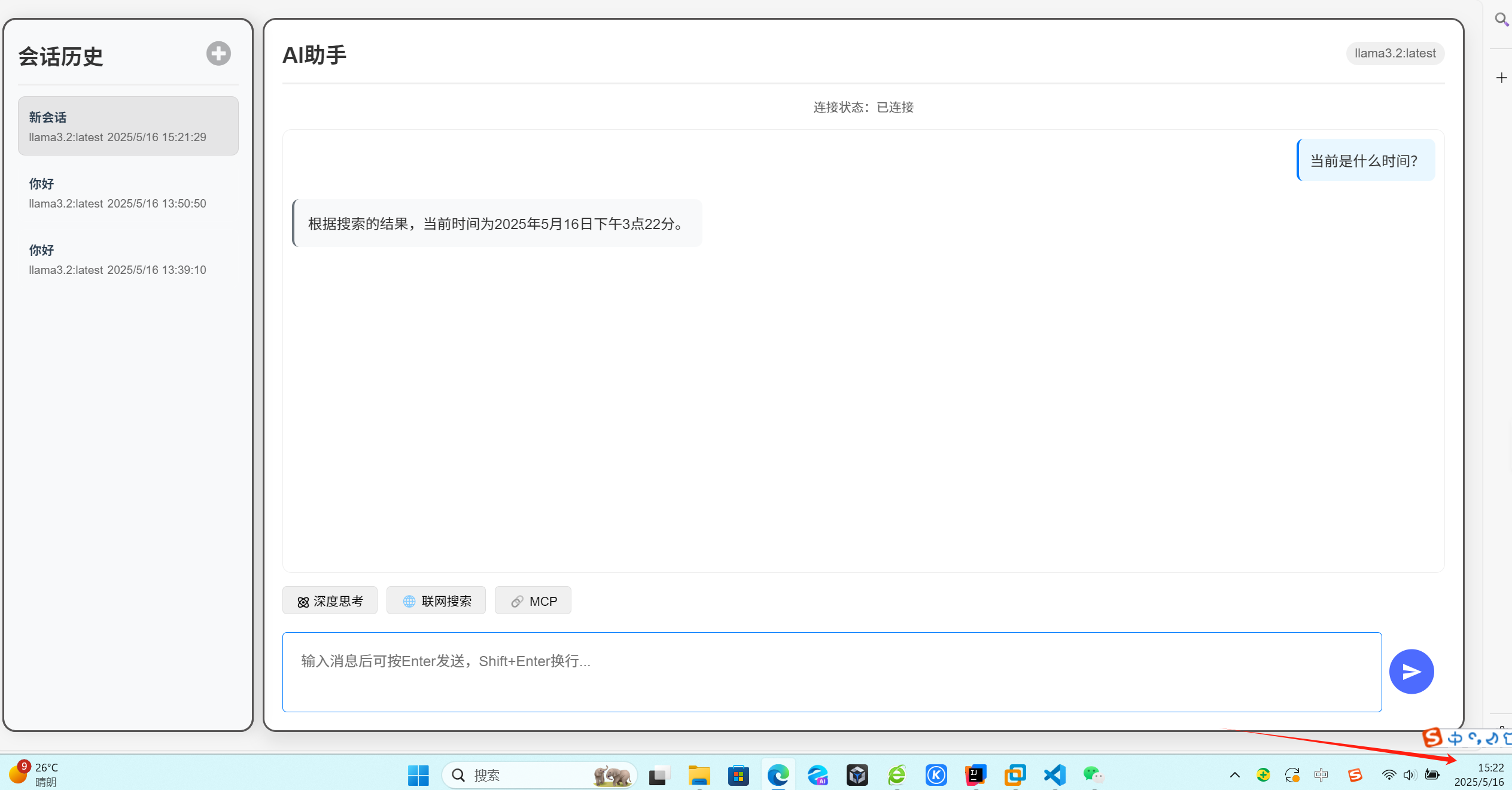1512x790 pixels.
Task: Toggle the 深度思考 deep thinking option
Action: [x=330, y=600]
